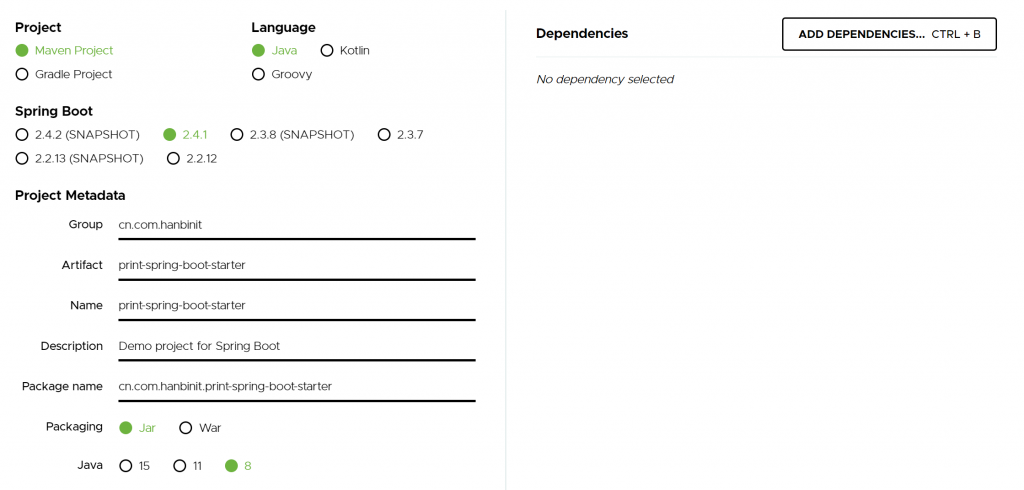1024x490 pixels.
Task: Click the Artifact field label
Action: click(82, 265)
